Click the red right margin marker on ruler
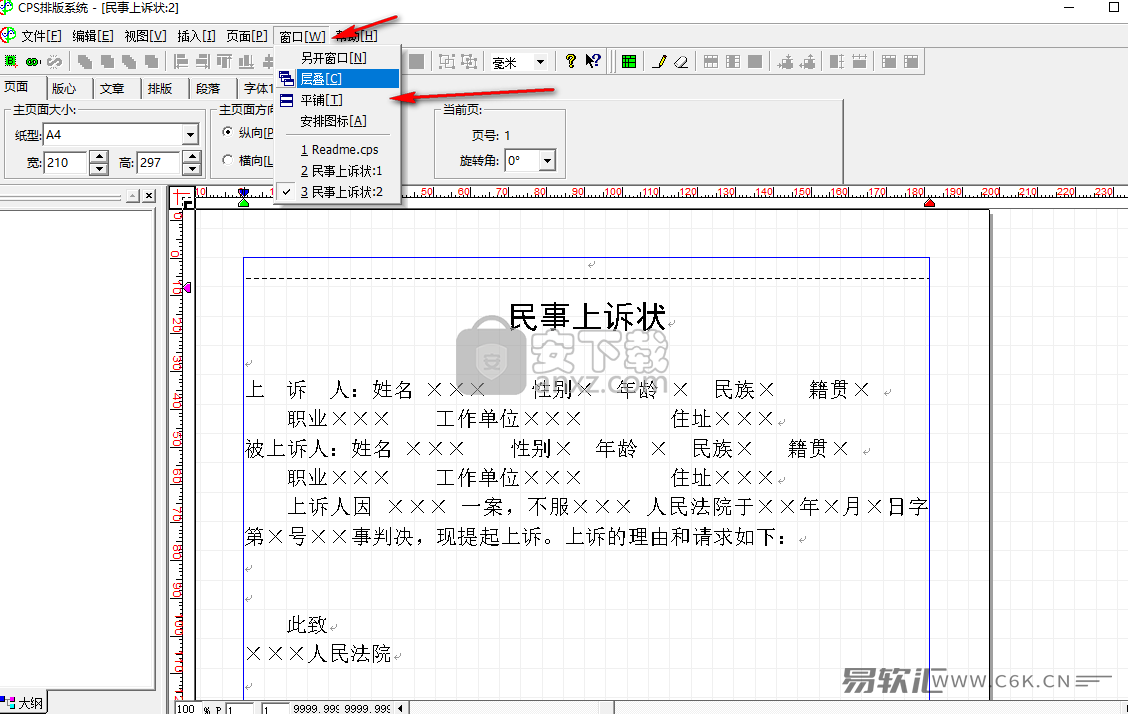The width and height of the screenshot is (1128, 714). (x=929, y=203)
